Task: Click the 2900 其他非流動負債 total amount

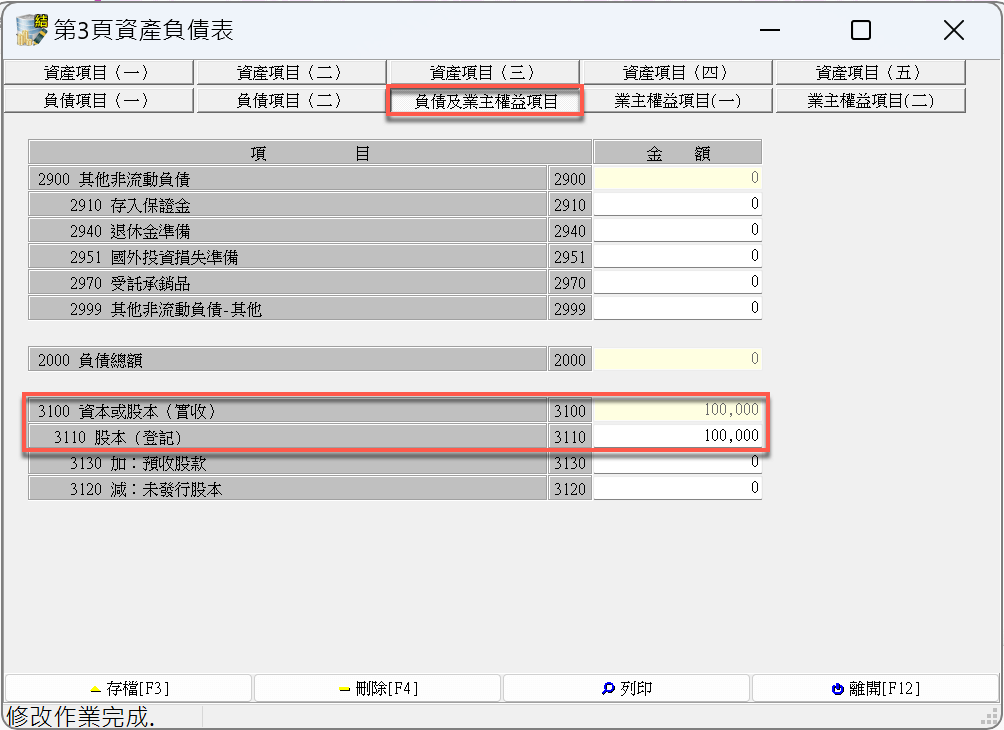Action: coord(677,178)
